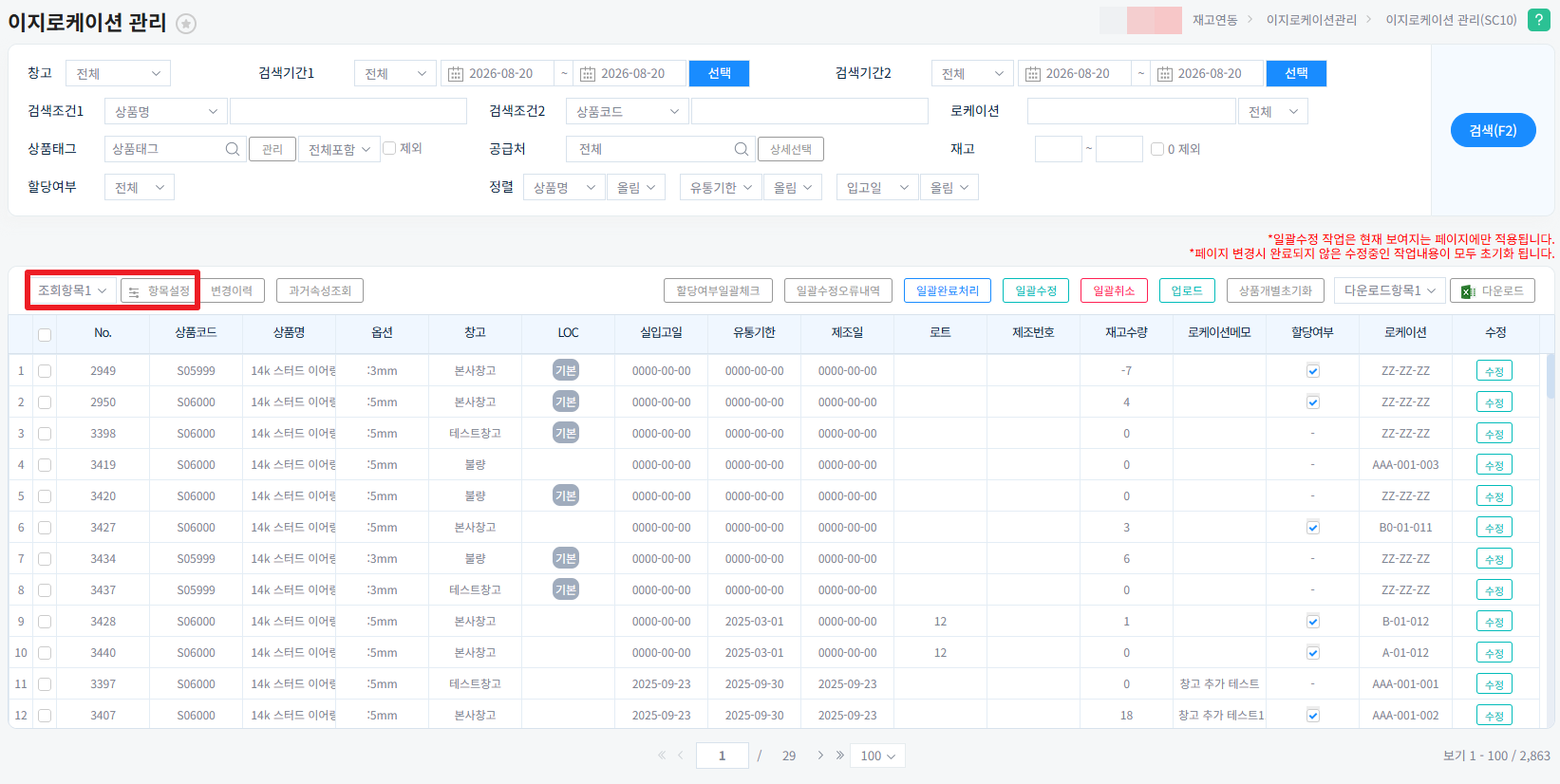Sort by 재고수량 column header
The width and height of the screenshot is (1560, 784).
1126,332
